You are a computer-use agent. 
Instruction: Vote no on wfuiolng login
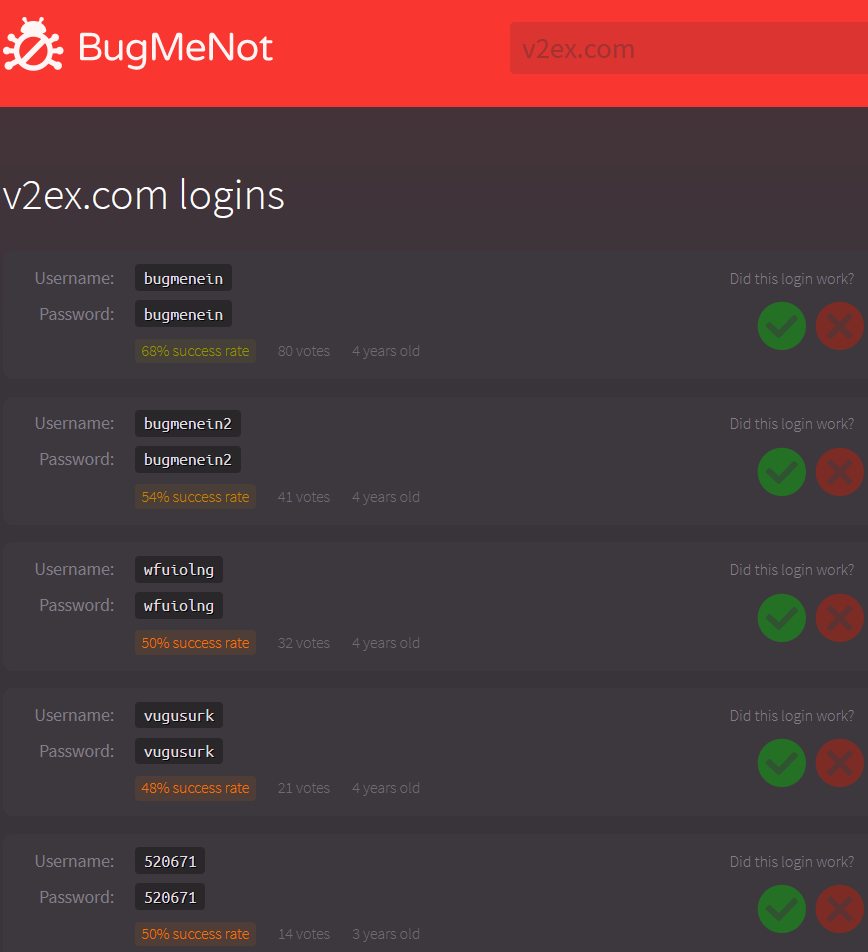[839, 618]
